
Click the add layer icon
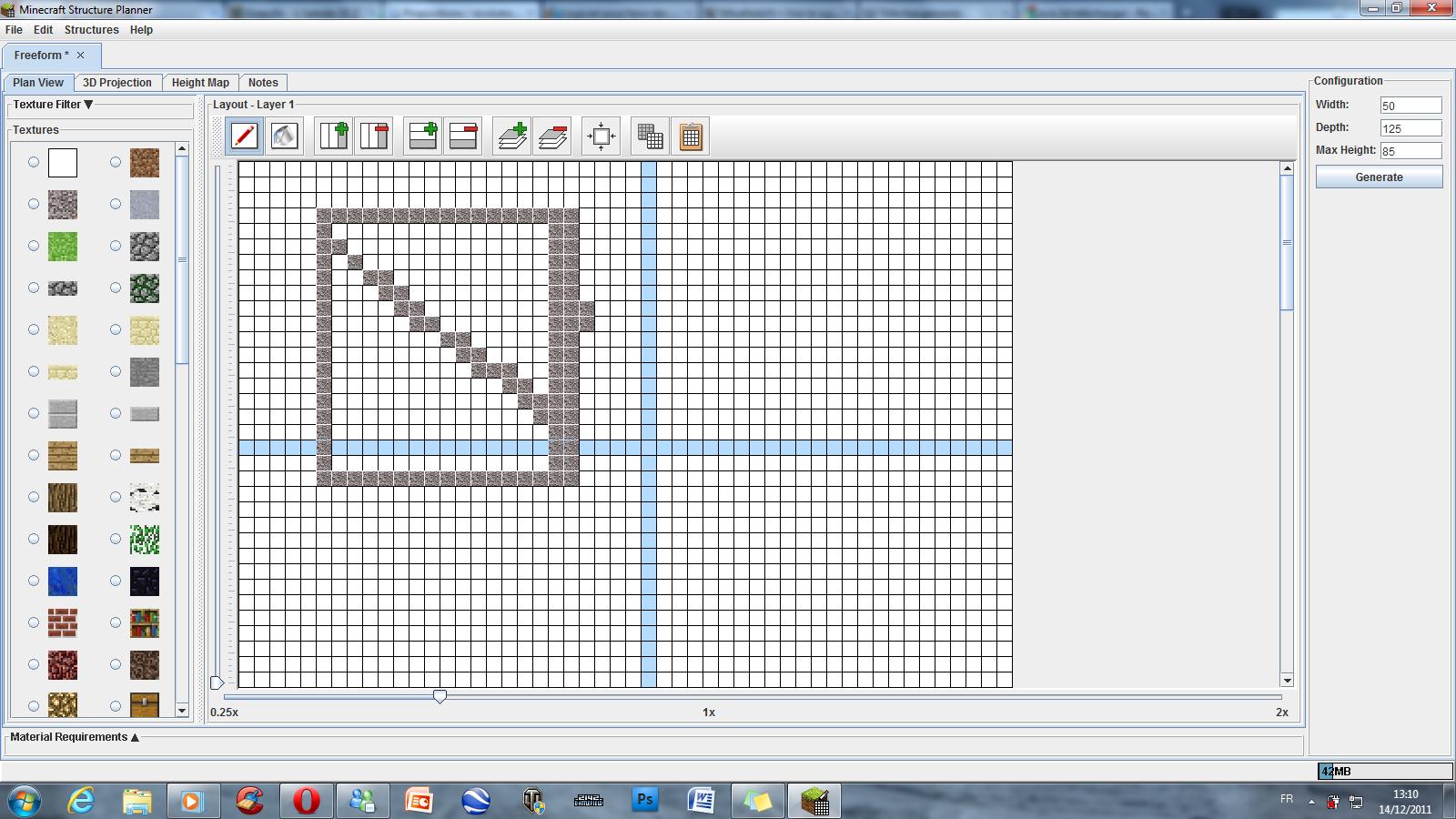[512, 136]
